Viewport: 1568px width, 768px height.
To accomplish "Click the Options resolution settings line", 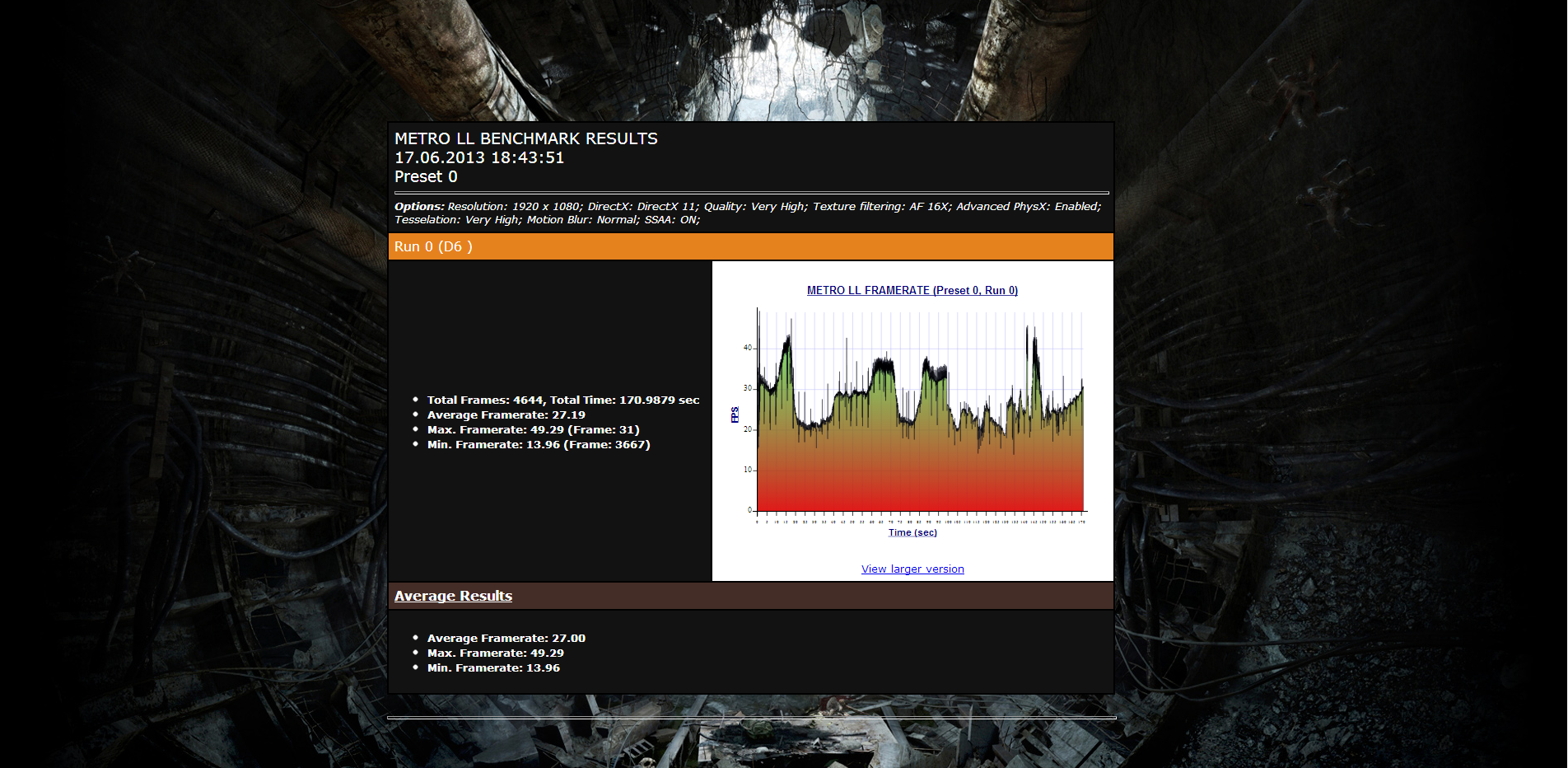I will point(748,206).
